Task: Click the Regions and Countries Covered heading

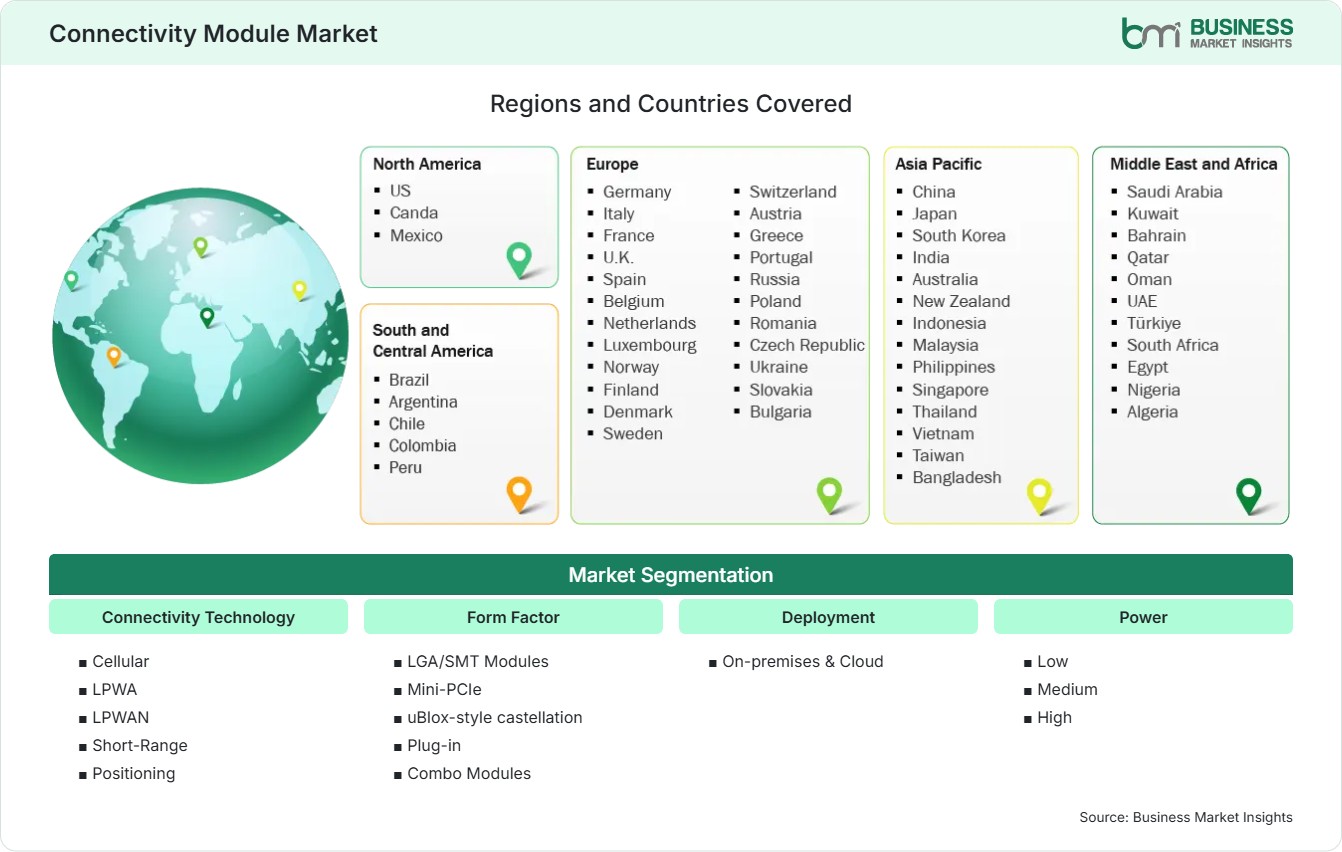Action: coord(671,104)
